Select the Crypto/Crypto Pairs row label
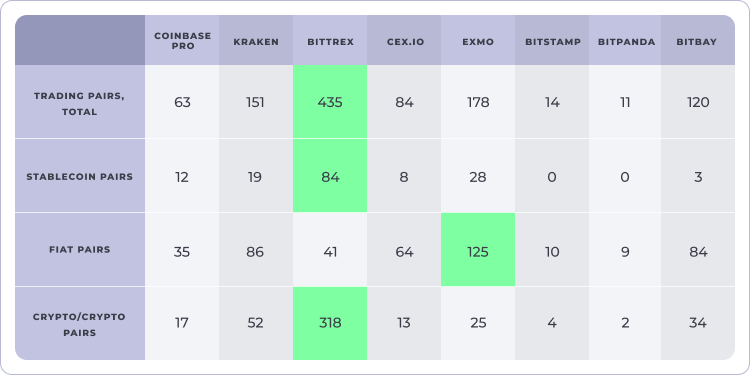Viewport: 750px width, 375px height. [x=80, y=323]
